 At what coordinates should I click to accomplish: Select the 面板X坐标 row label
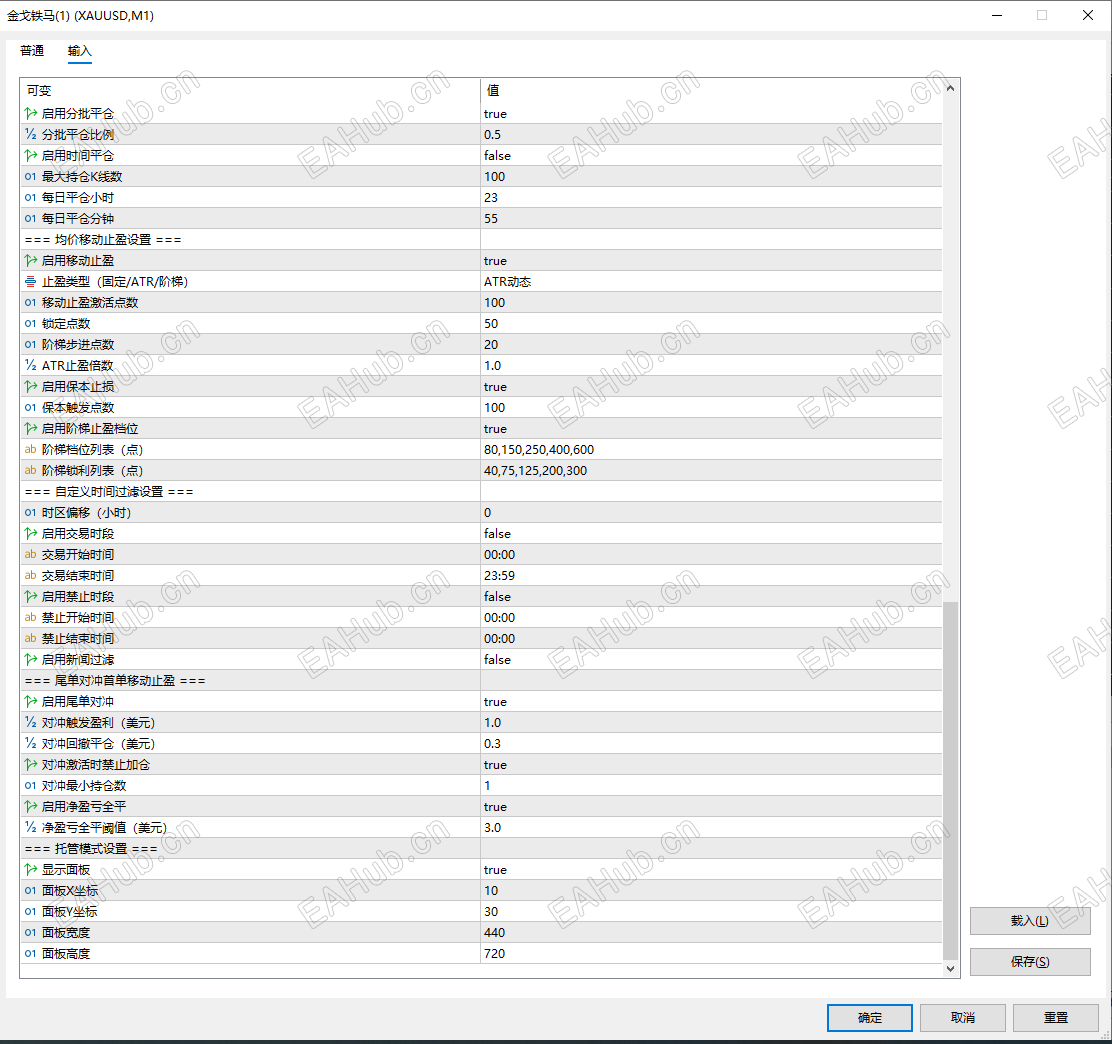(70, 891)
